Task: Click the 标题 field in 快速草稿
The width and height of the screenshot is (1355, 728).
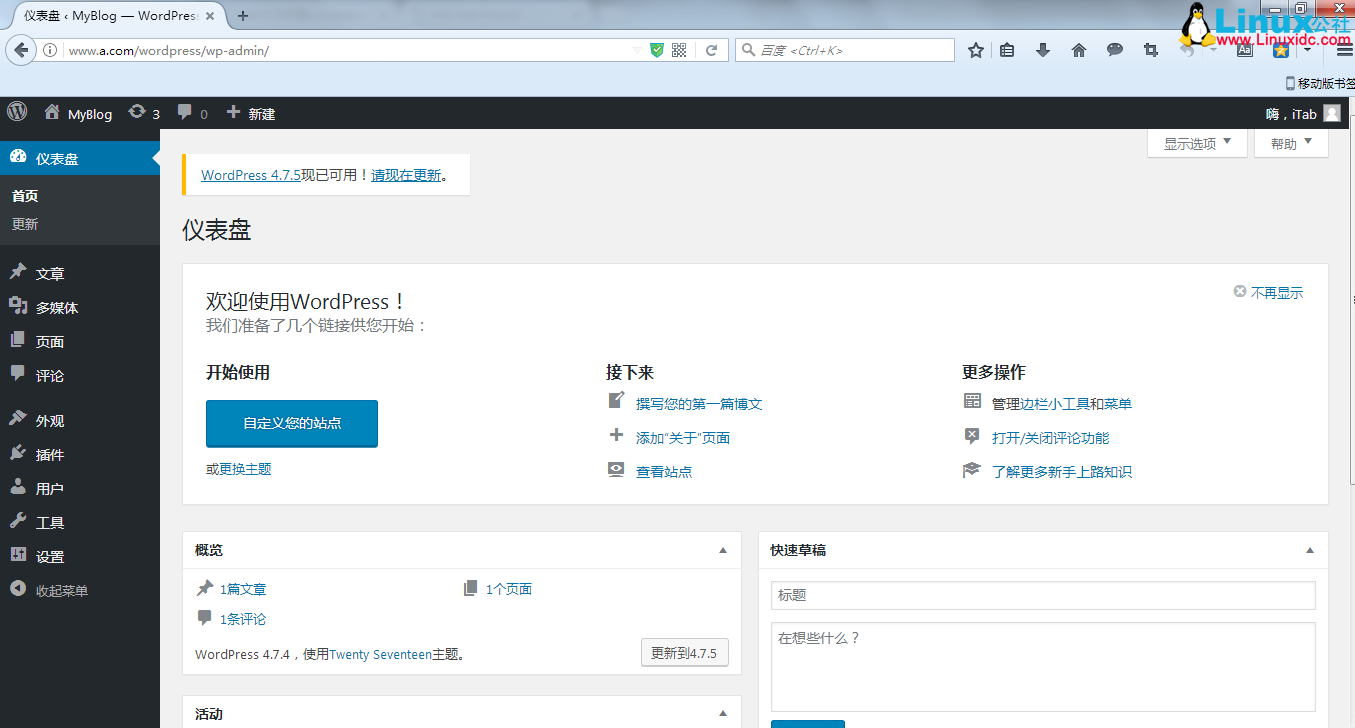Action: tap(1043, 595)
